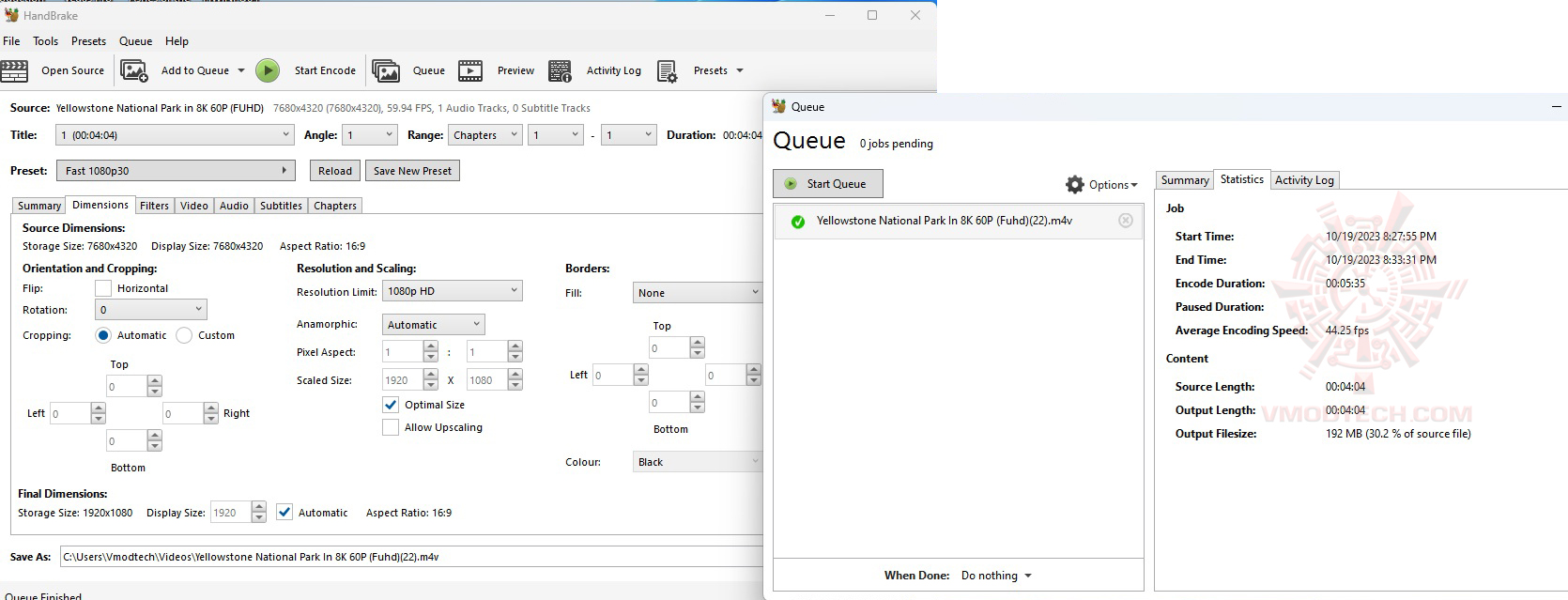Open the chapter range end dropdown

tap(628, 135)
